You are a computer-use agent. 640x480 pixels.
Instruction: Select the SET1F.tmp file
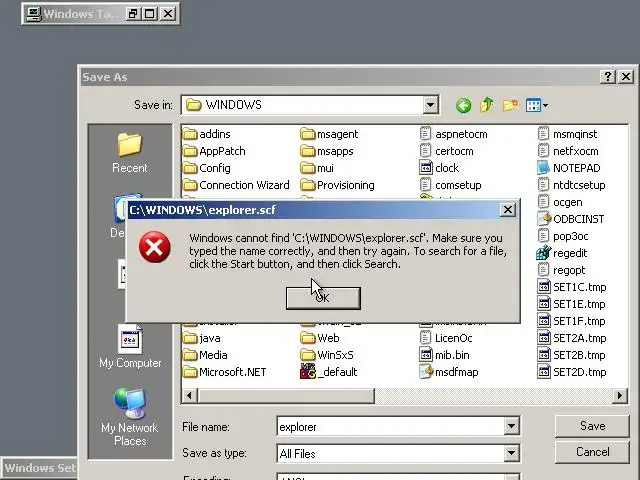pos(571,321)
